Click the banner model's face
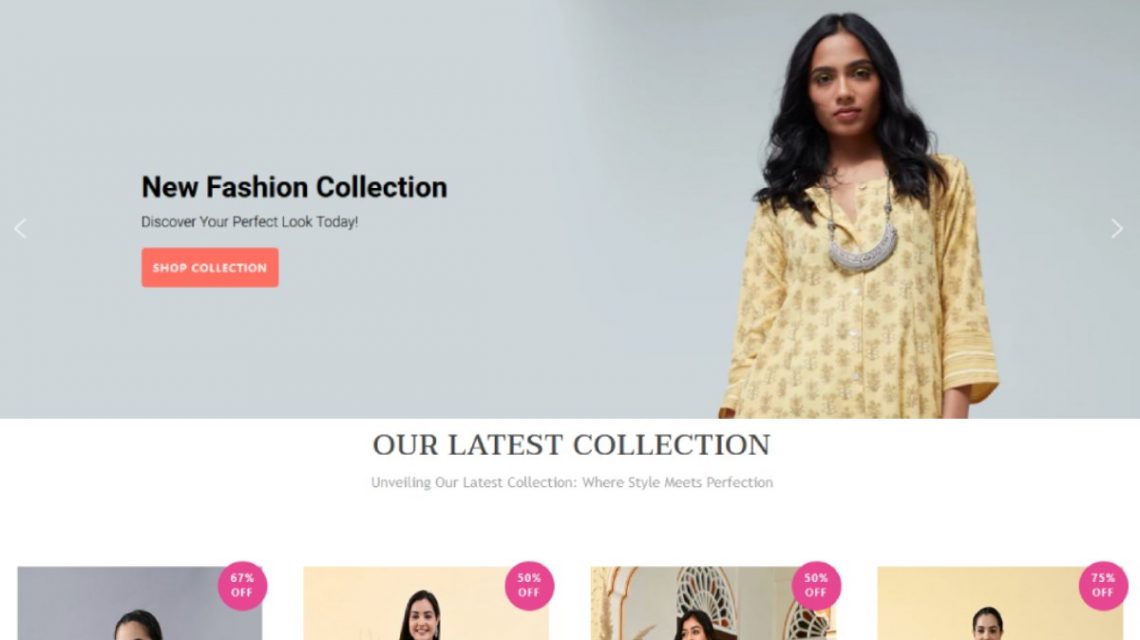 tap(843, 91)
